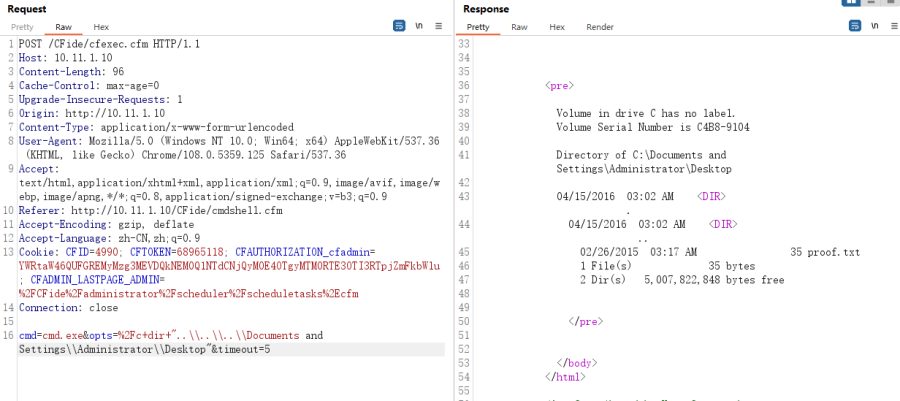Click '1 File(s) 35 bytes' line
This screenshot has height=401, width=900.
(668, 266)
